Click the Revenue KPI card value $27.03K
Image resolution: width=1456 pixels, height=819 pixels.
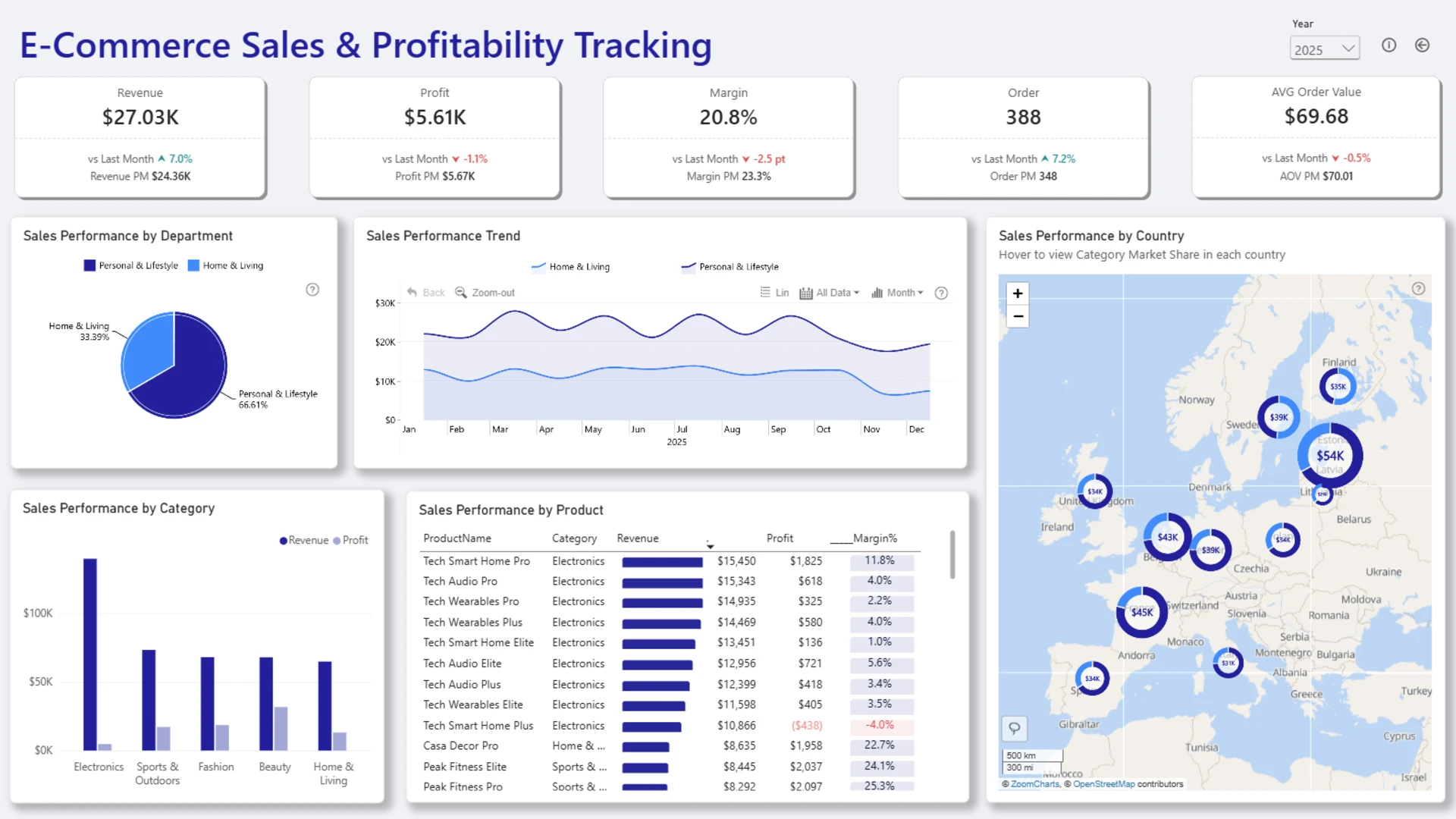click(x=140, y=118)
